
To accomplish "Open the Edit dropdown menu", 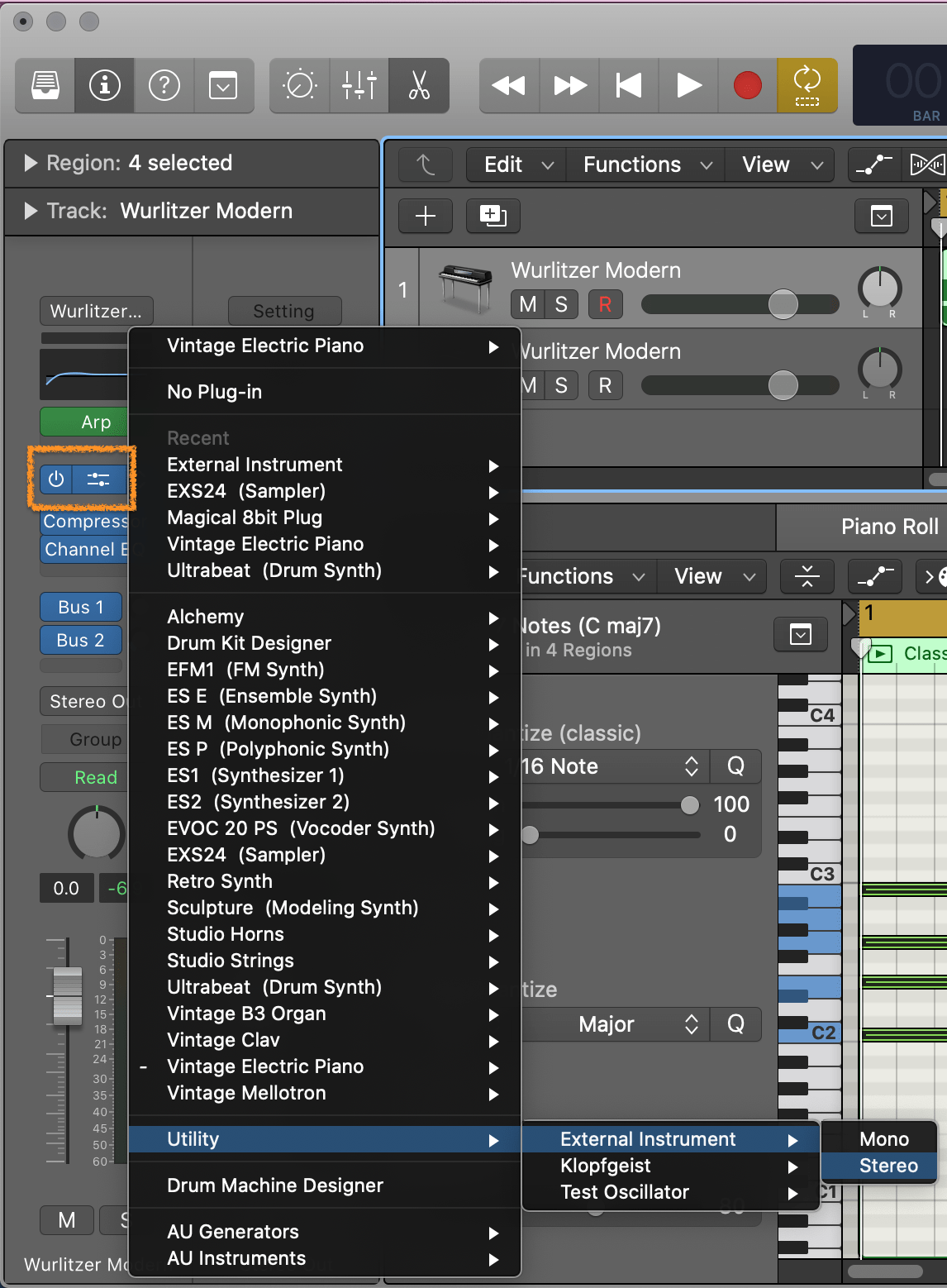I will [517, 165].
